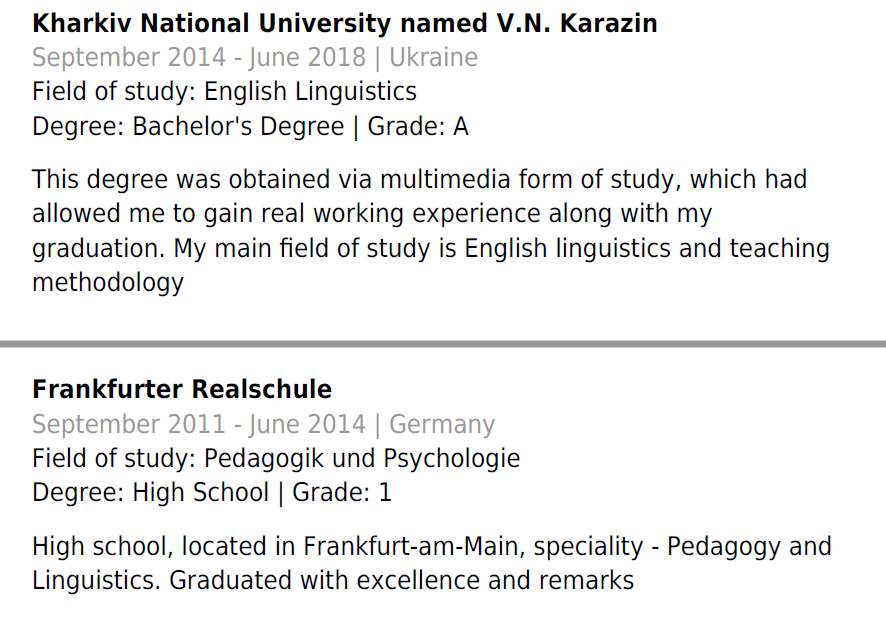
Task: Select the Degree: Bachelor's Degree text
Action: (188, 126)
